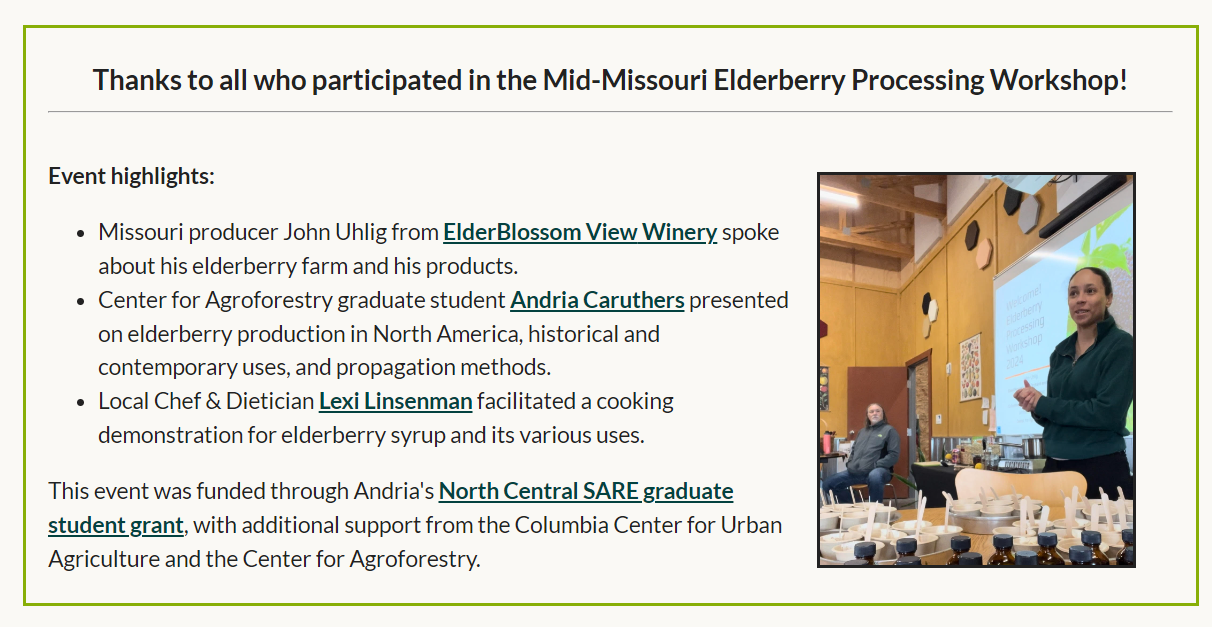This screenshot has height=627, width=1212.
Task: Click the bullet text about John Uhlig
Action: coord(270,233)
